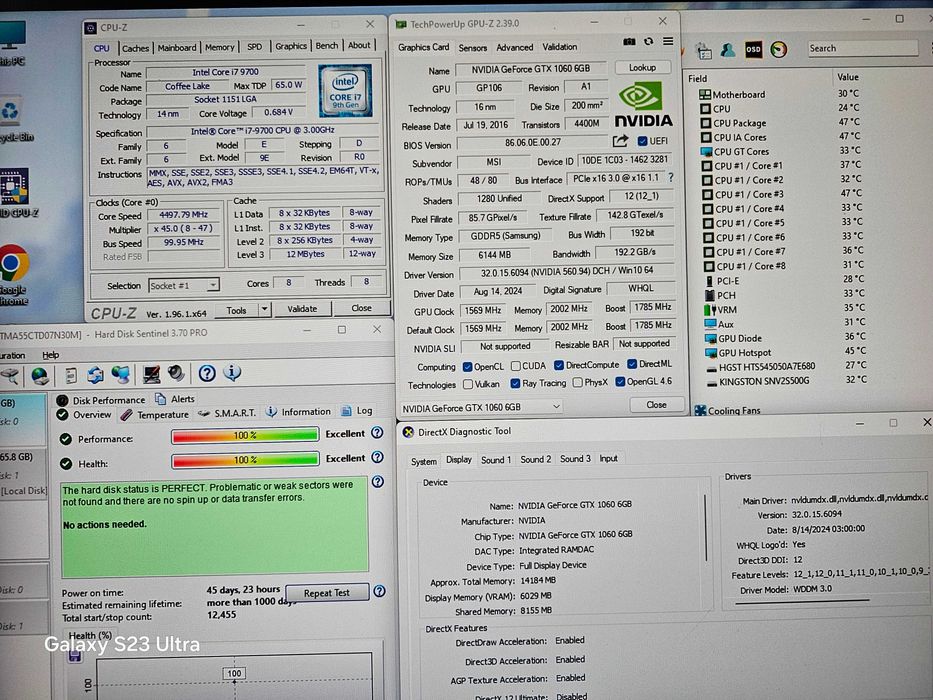933x700 pixels.
Task: Click the report sheet icon in sensor toolbar
Action: pos(703,51)
